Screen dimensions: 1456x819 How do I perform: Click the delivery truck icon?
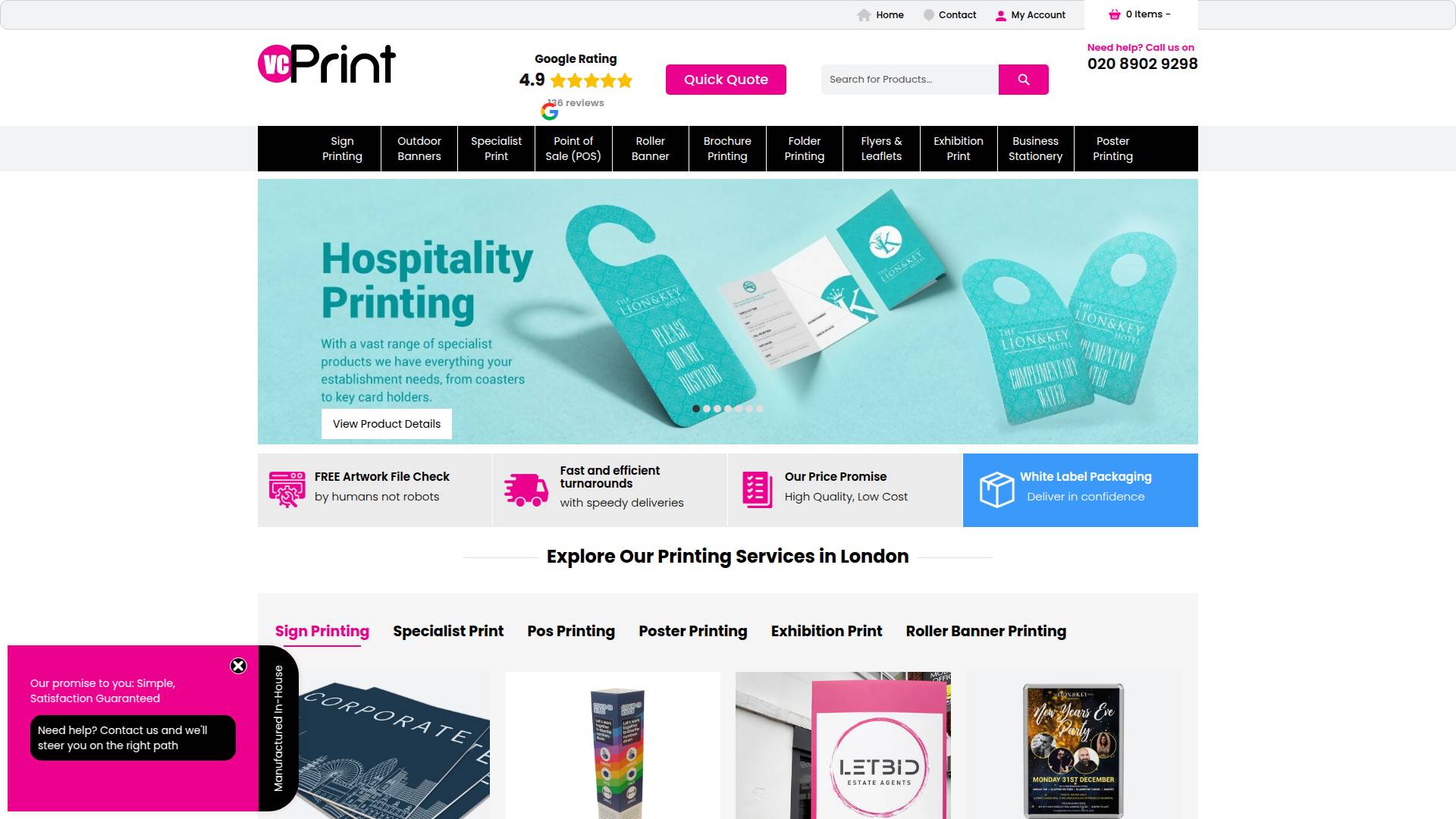click(x=526, y=490)
